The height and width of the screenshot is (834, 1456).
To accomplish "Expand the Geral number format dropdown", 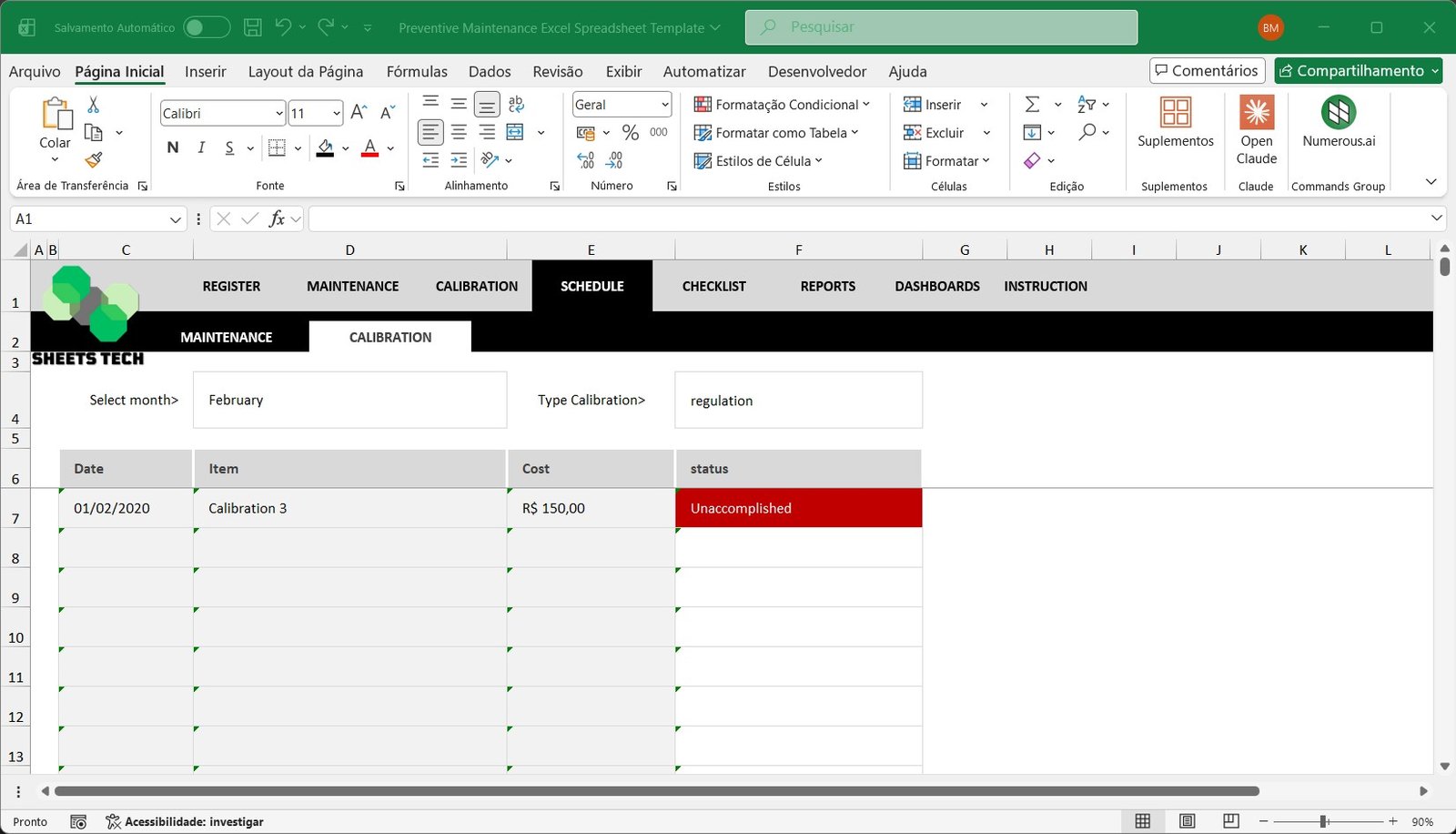I will click(663, 104).
